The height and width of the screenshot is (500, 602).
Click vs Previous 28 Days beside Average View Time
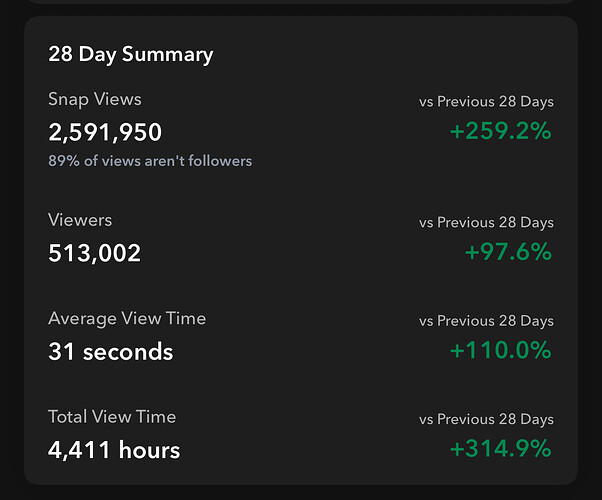click(486, 321)
